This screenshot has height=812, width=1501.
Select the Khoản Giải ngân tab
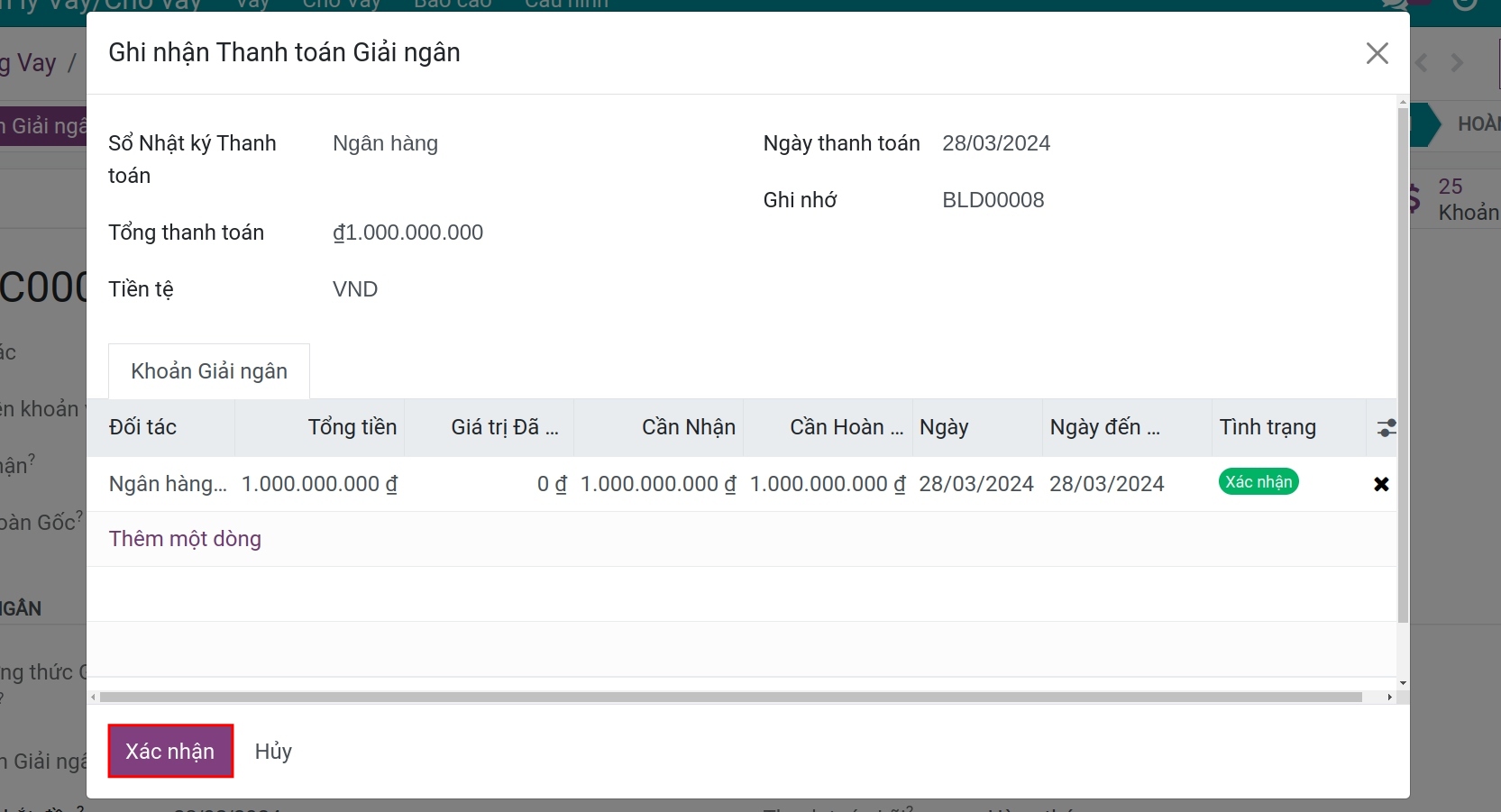coord(209,371)
